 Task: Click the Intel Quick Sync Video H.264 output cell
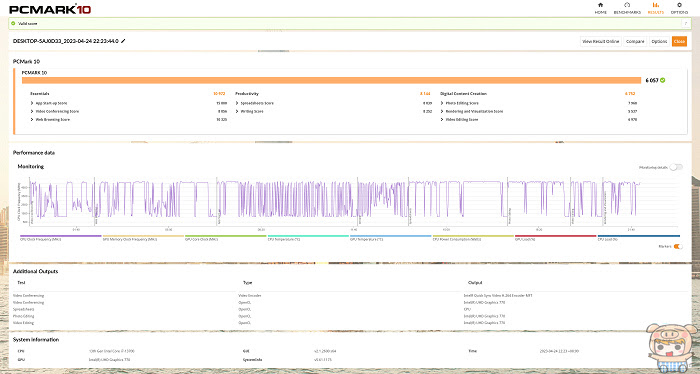click(x=498, y=295)
